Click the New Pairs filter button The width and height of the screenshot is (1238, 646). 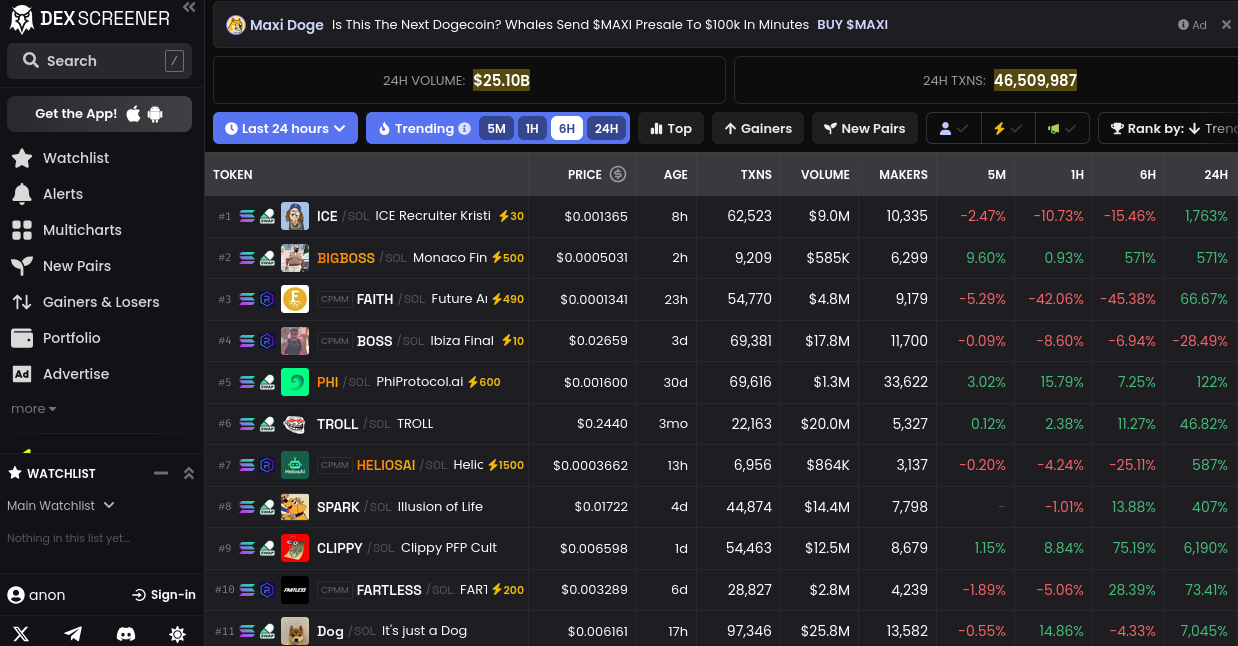pyautogui.click(x=864, y=129)
